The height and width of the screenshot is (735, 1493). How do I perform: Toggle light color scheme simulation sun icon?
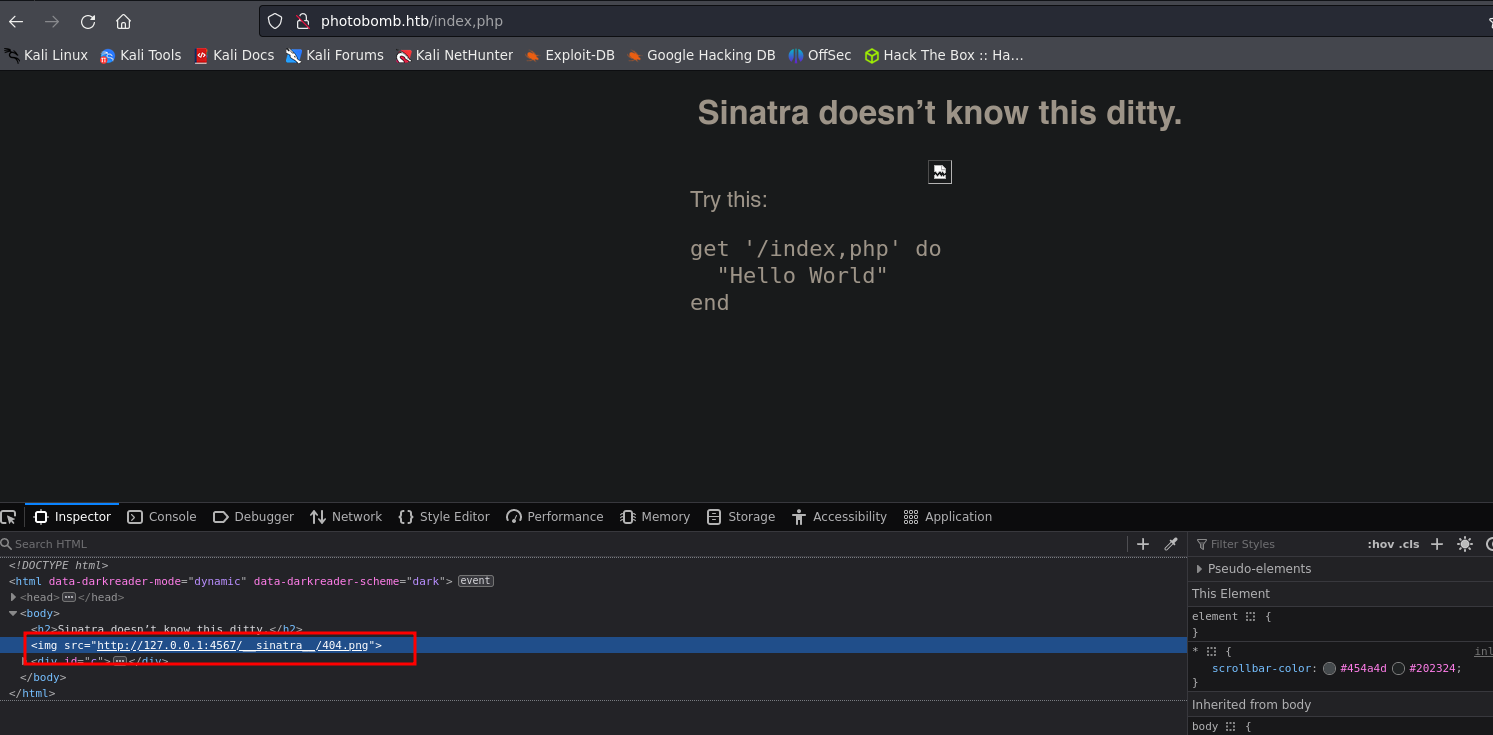[1465, 544]
